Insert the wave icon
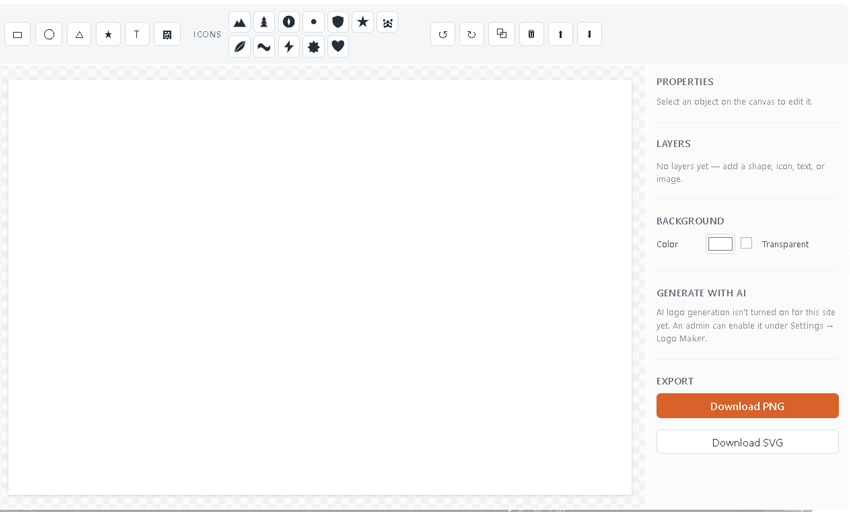 264,47
